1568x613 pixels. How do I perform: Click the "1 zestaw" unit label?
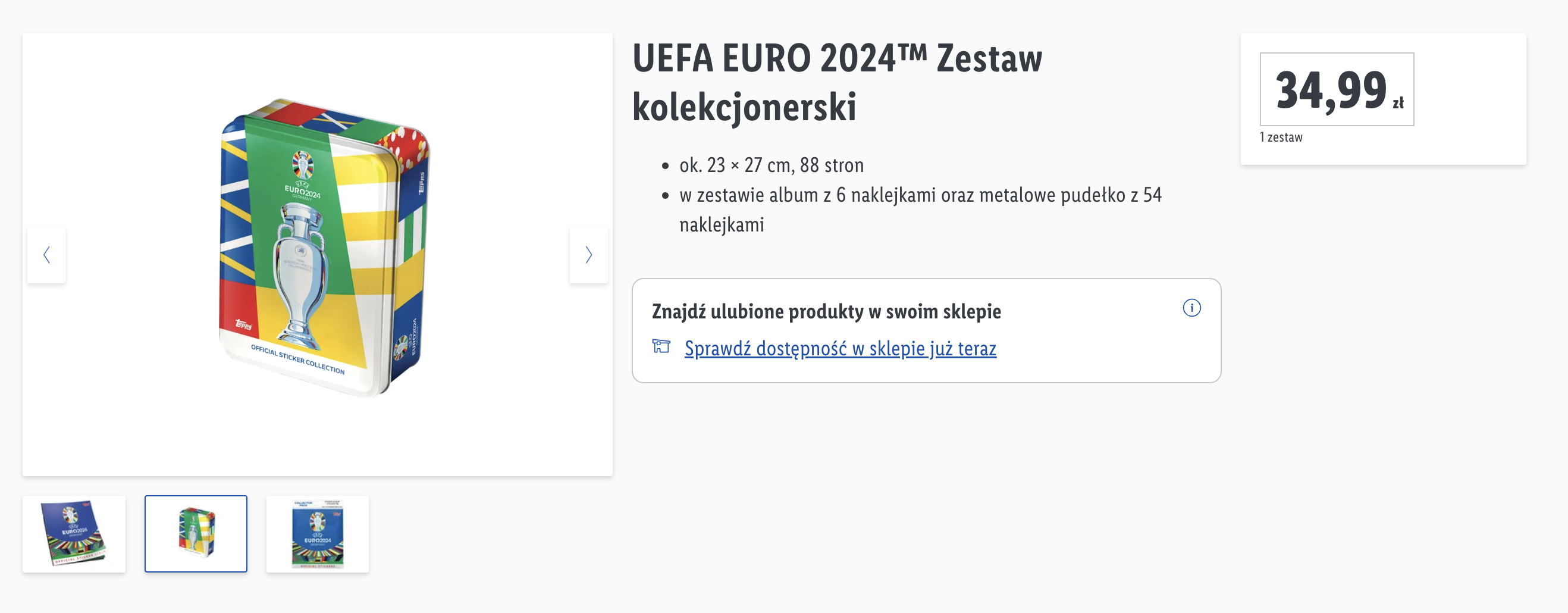(1281, 137)
